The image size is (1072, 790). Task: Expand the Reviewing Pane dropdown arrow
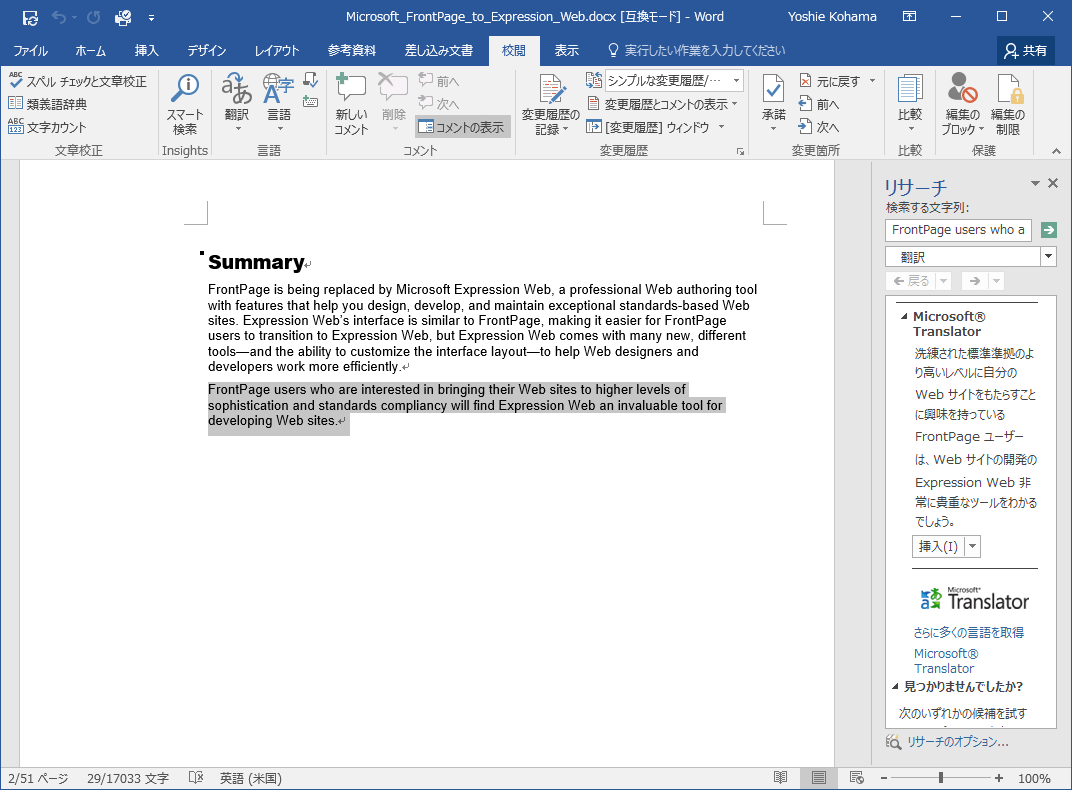pos(722,127)
